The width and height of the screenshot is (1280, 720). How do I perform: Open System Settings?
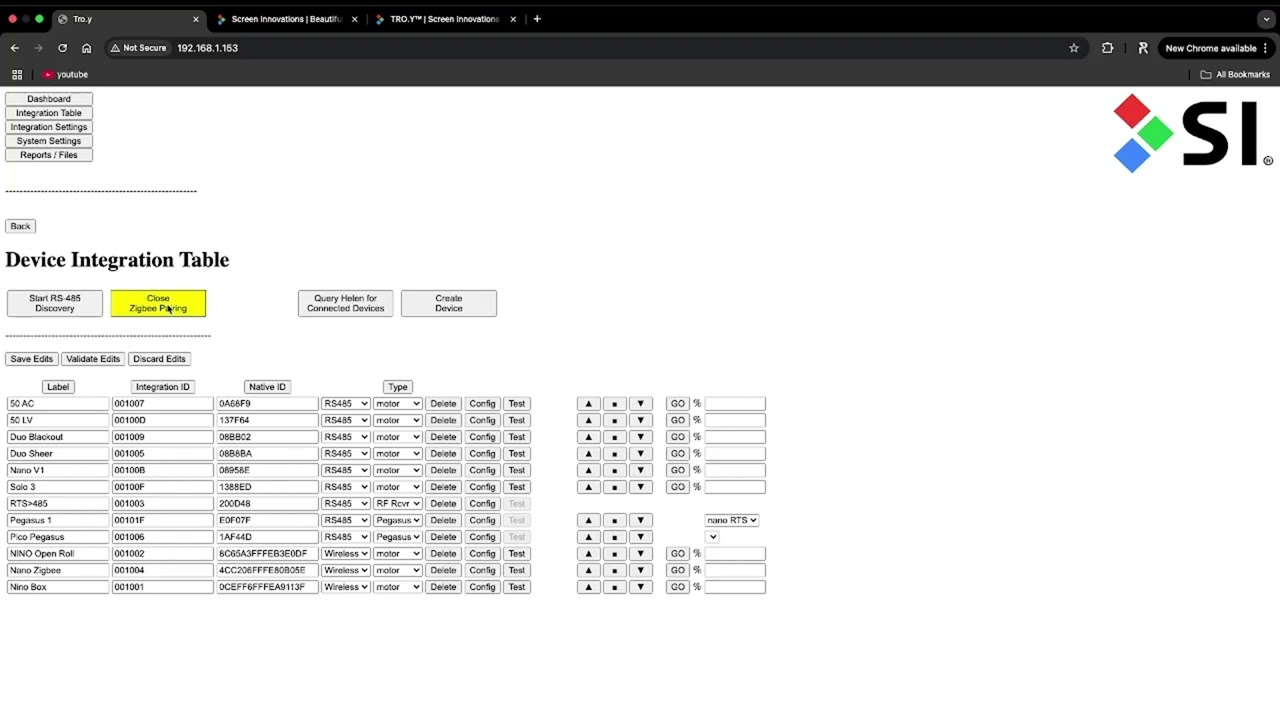pos(49,141)
